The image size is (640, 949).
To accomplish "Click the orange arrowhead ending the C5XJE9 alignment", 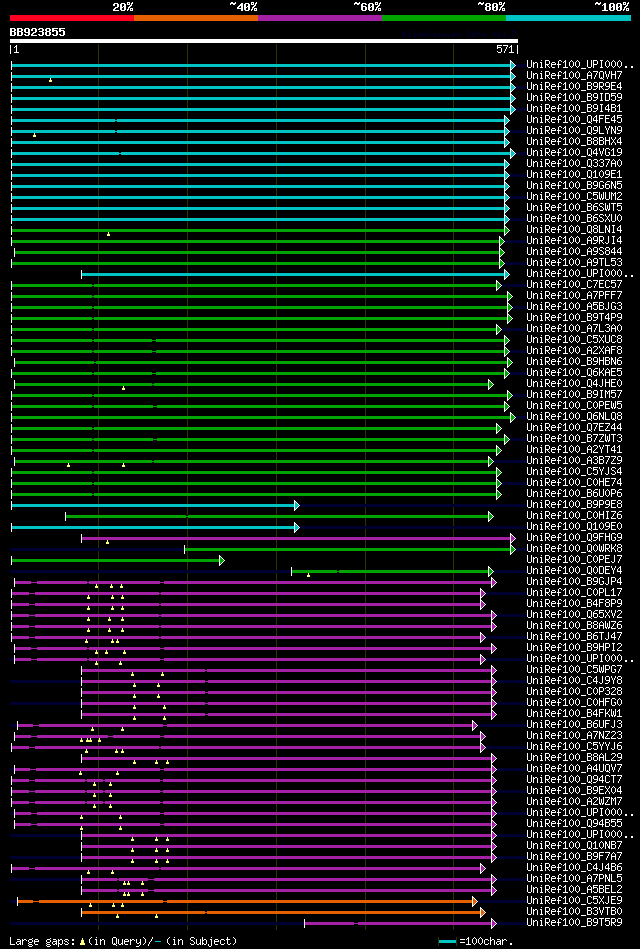I will pyautogui.click(x=475, y=901).
